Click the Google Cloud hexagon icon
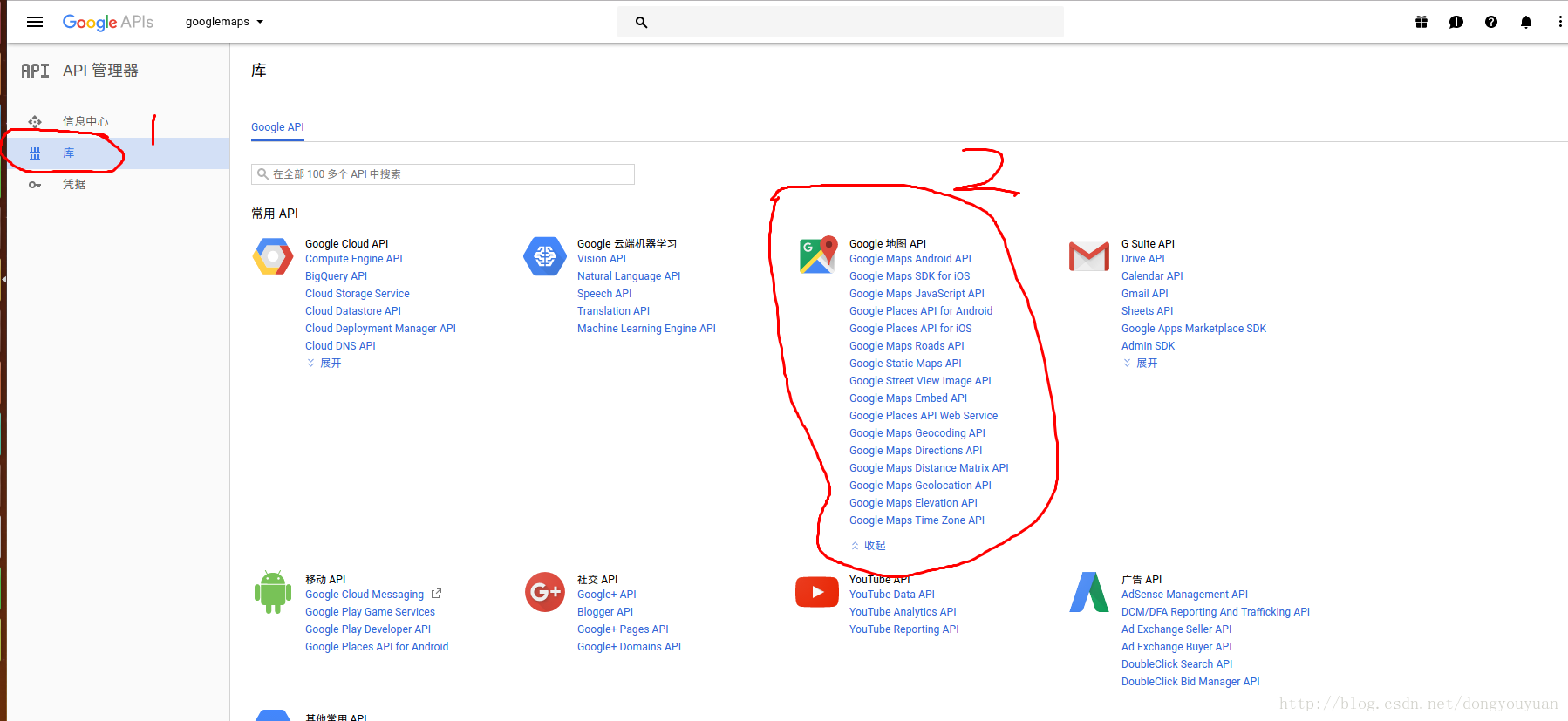1568x721 pixels. point(273,256)
